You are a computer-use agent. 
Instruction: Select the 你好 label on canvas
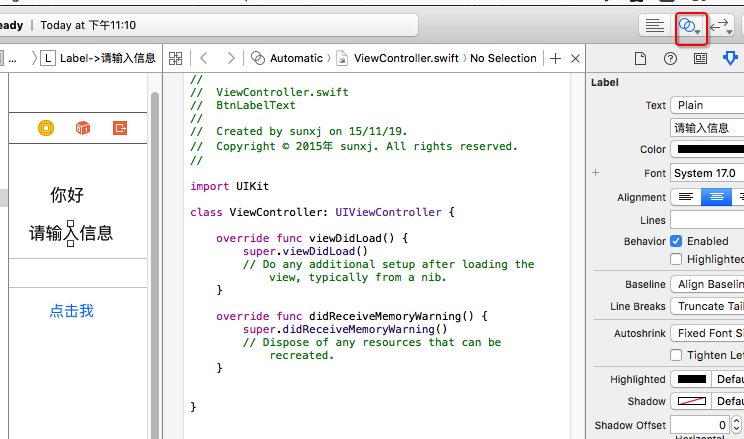coord(67,195)
